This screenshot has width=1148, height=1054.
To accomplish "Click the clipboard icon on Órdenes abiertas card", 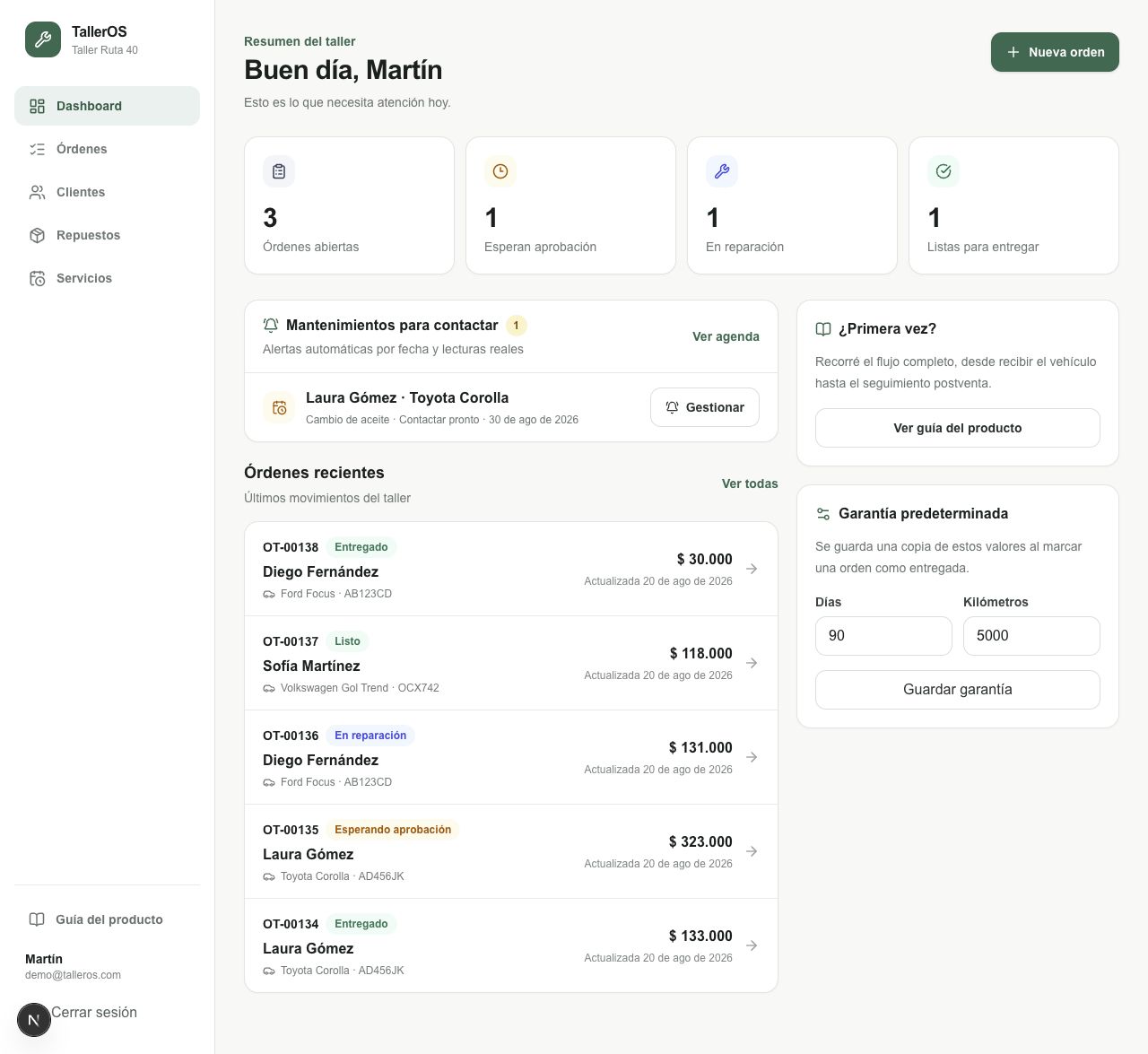I will point(279,171).
